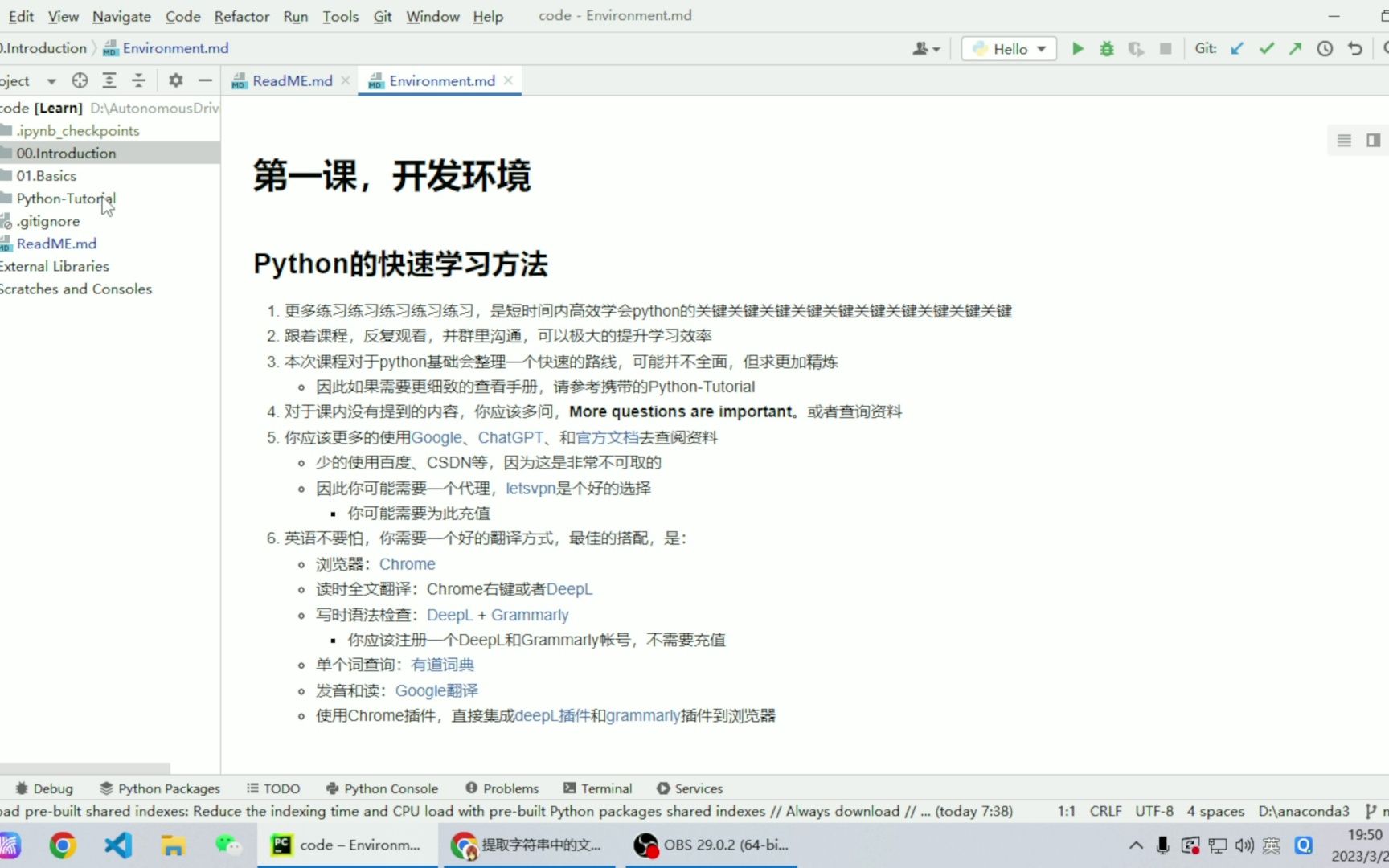Change 4 spaces indent setting
Screen dimensions: 1389x868
coord(1215,811)
